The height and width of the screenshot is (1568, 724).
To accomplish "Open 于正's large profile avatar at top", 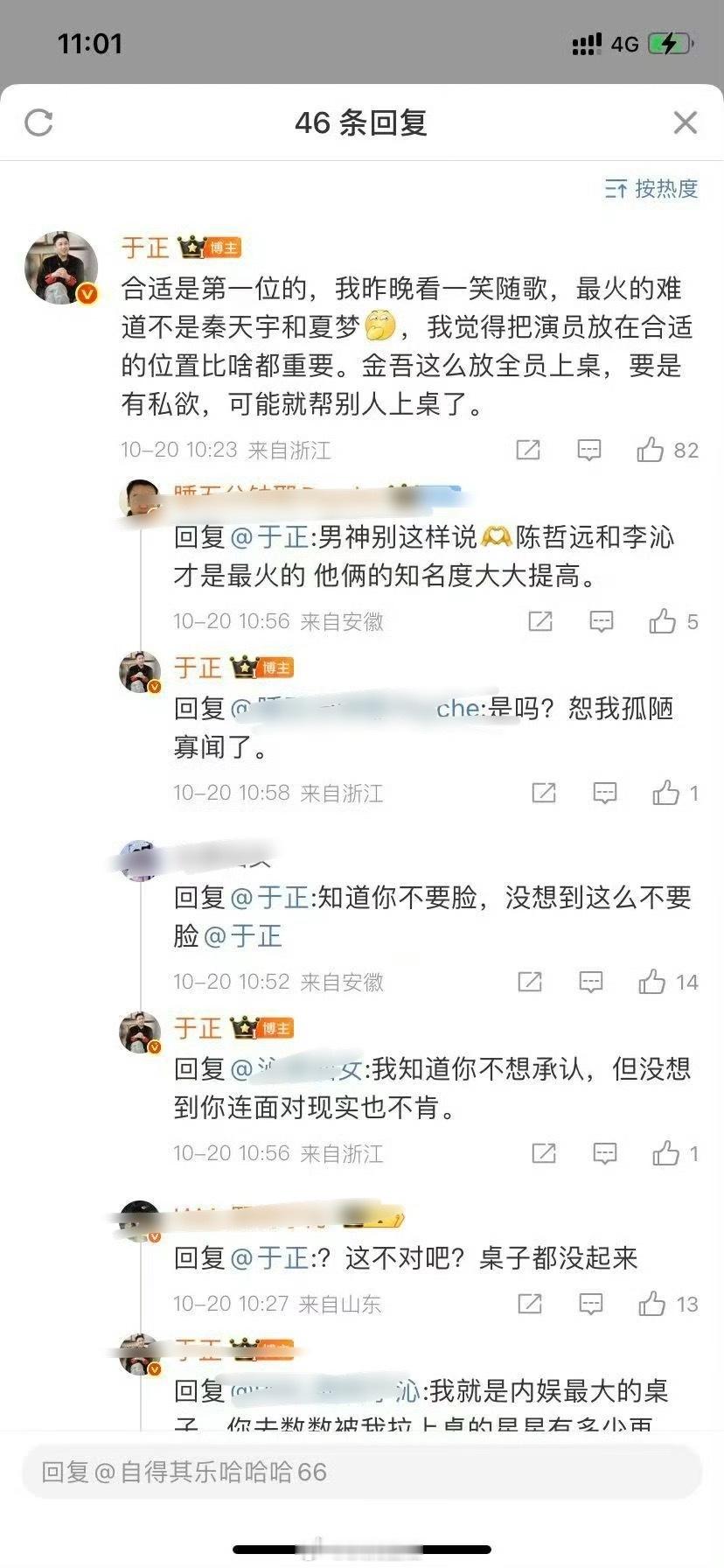I will (x=61, y=268).
